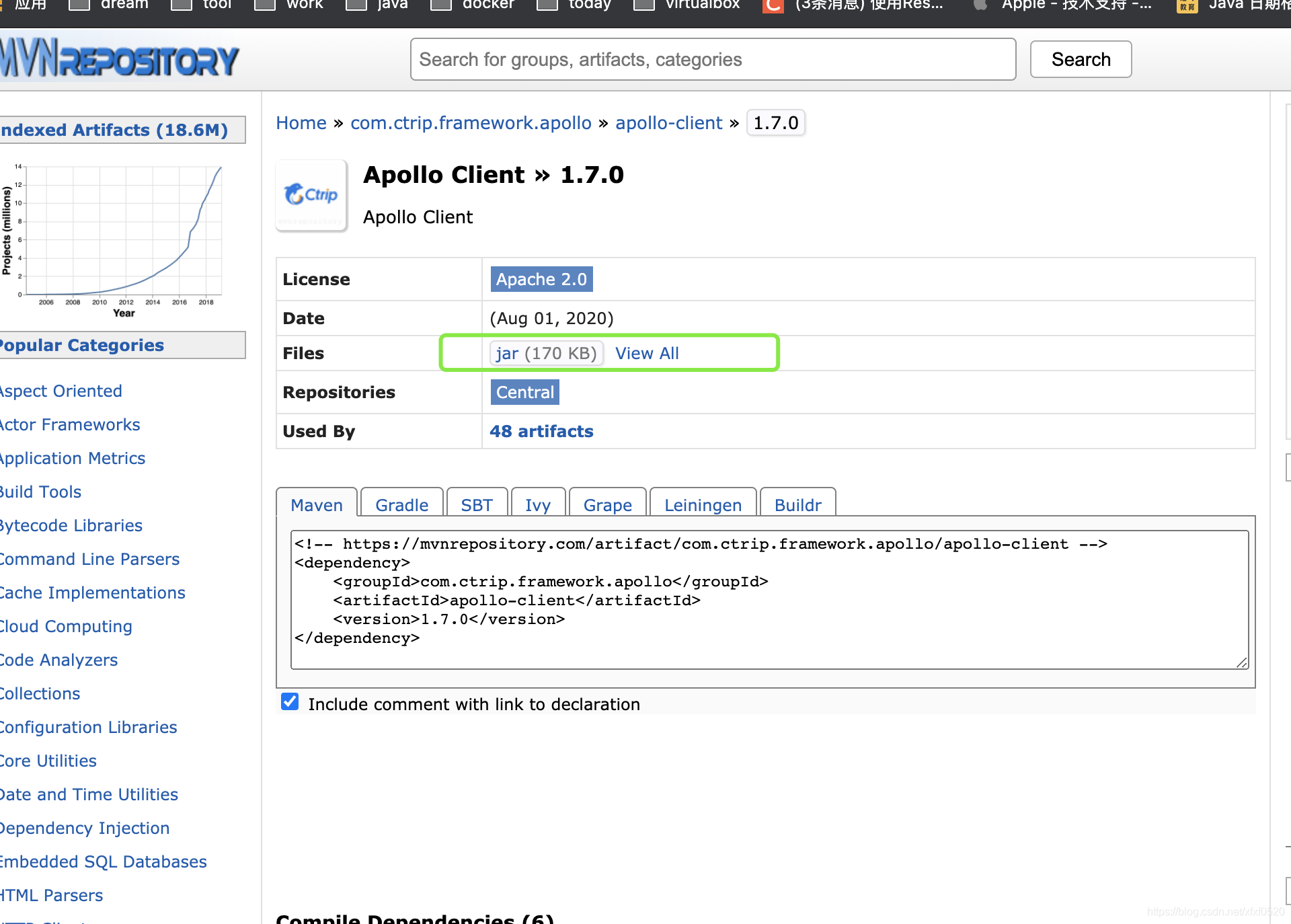Open Configuration Libraries category
Viewport: 1291px width, 924px height.
click(x=88, y=727)
